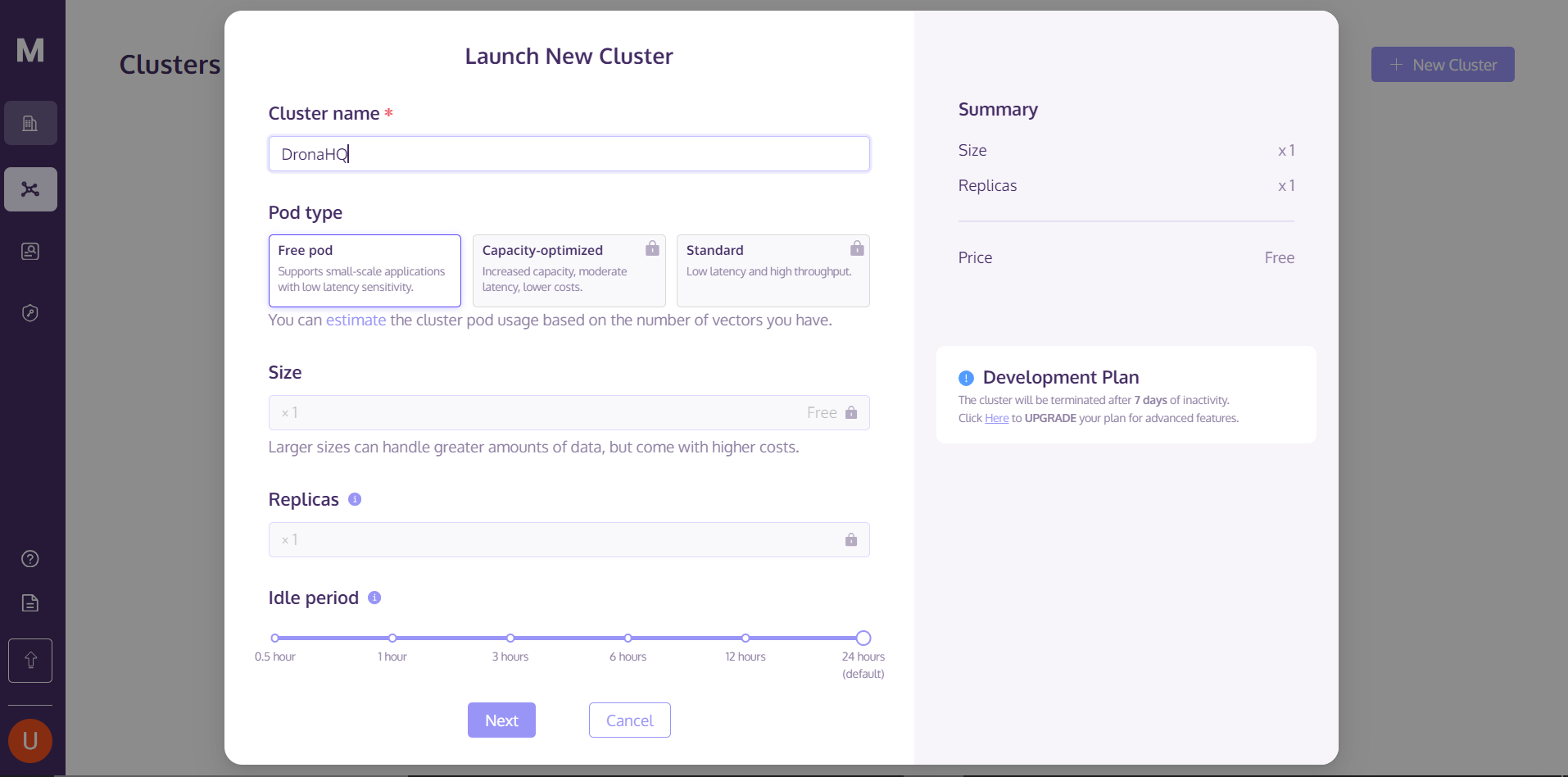
Task: Open the Size x1 selector
Action: pyautogui.click(x=569, y=412)
